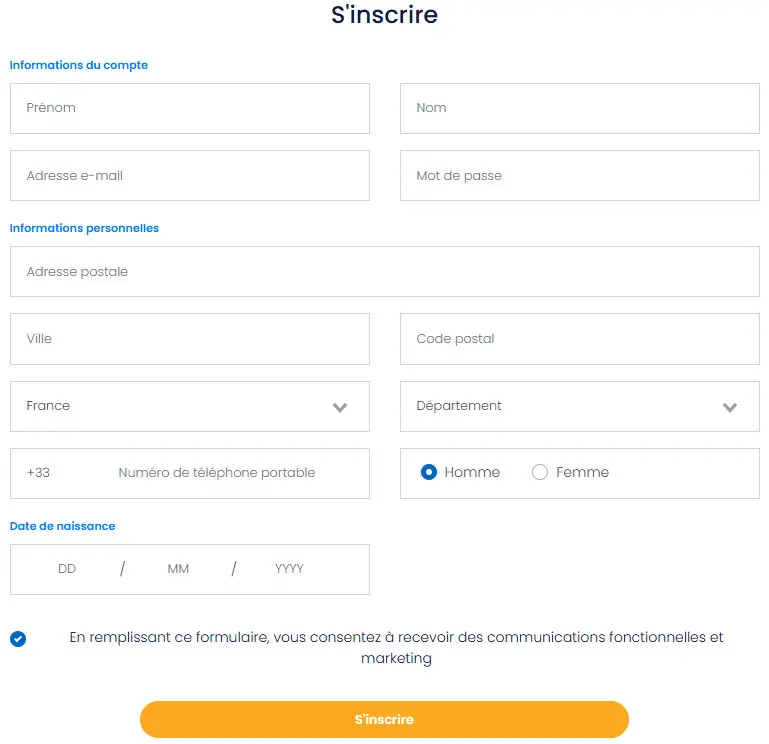The image size is (769, 744).
Task: Click the +33 country code prefix
Action: pyautogui.click(x=39, y=473)
